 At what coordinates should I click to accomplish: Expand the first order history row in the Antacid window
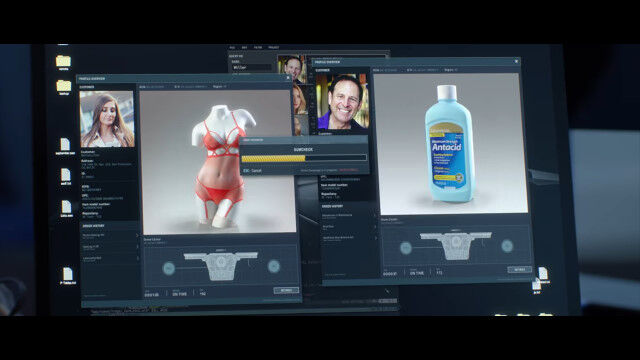[x=349, y=216]
